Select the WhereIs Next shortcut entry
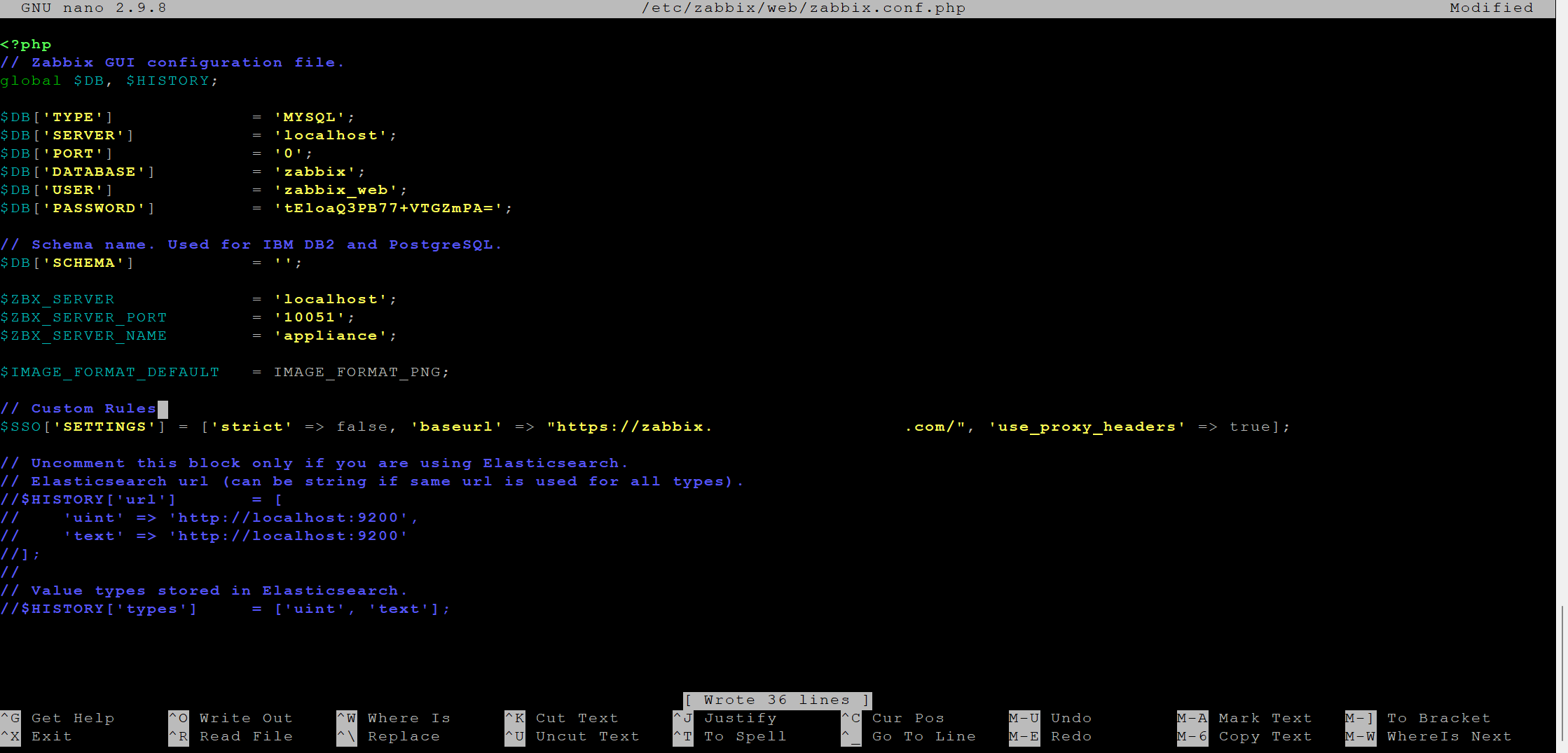Screen dimensions: 1568x753 point(1429,736)
